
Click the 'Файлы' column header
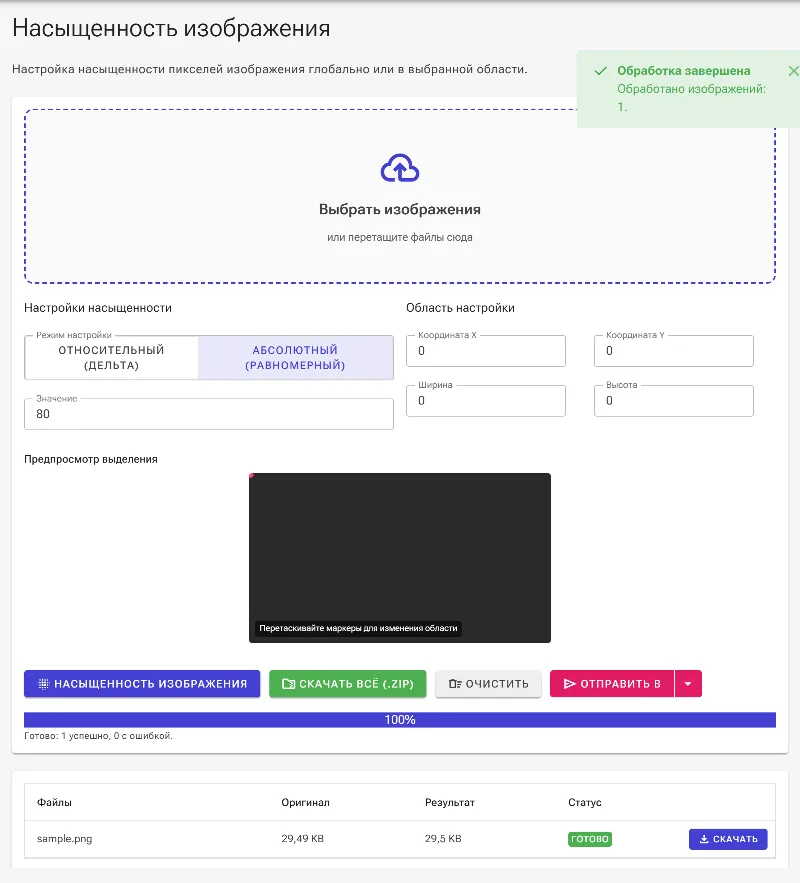click(54, 802)
